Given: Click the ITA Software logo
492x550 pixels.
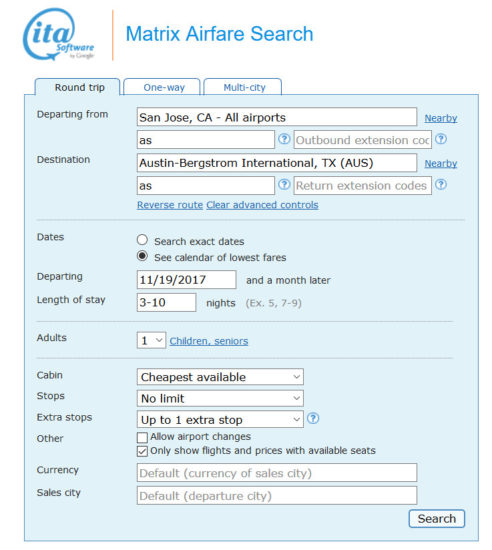Looking at the screenshot, I should pyautogui.click(x=59, y=34).
